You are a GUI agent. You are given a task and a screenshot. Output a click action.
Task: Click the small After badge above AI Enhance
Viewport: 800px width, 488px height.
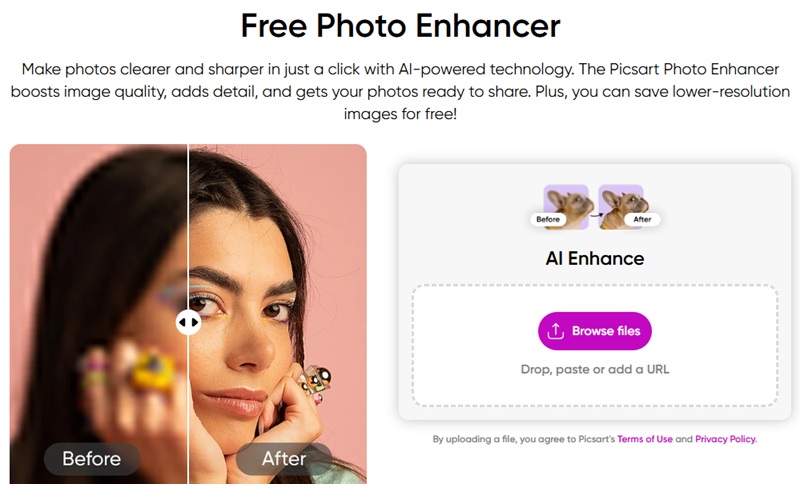click(642, 219)
